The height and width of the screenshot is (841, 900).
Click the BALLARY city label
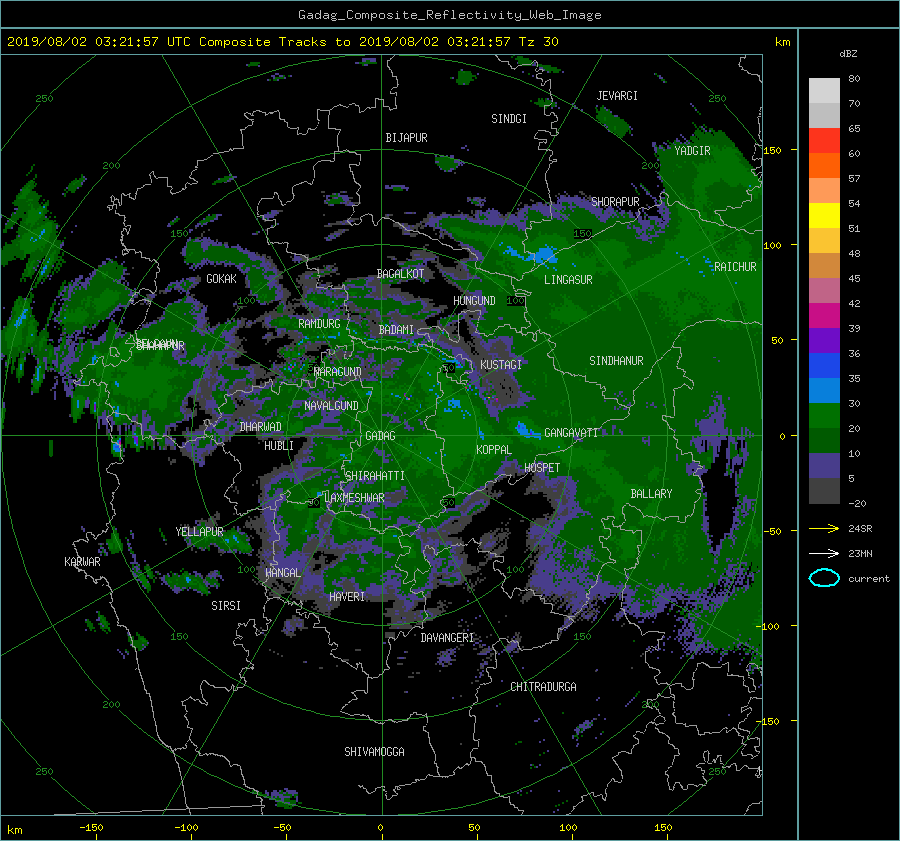pos(651,494)
